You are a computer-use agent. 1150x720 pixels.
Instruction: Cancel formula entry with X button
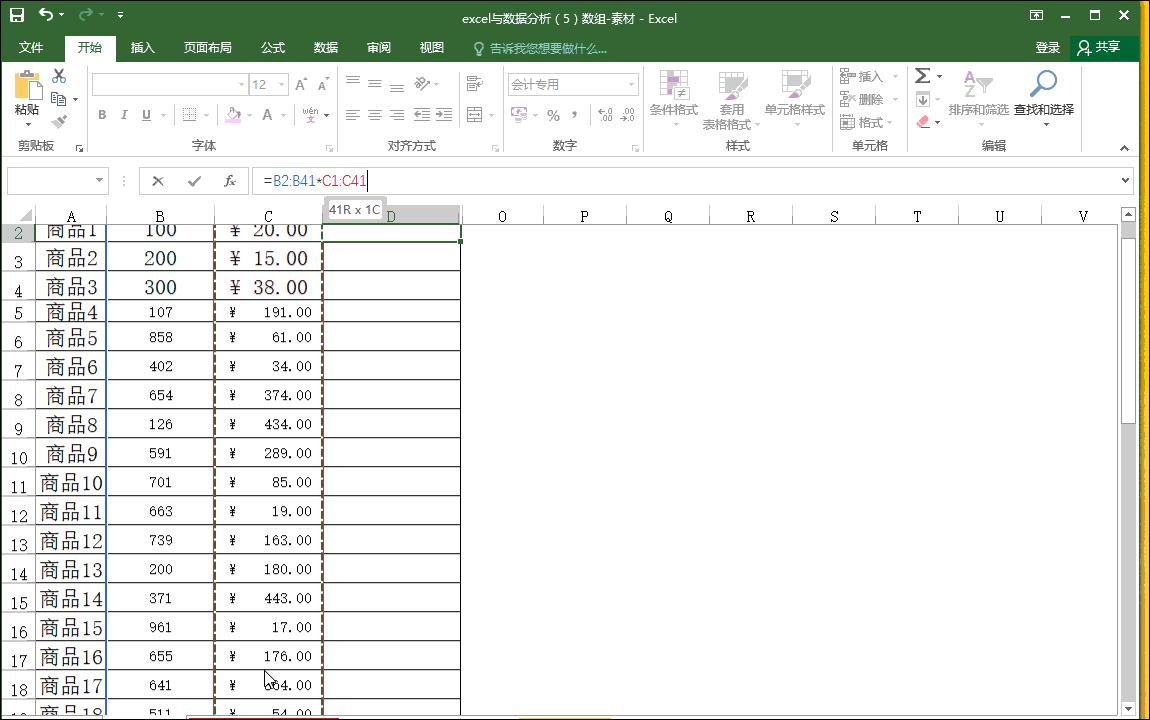(158, 181)
